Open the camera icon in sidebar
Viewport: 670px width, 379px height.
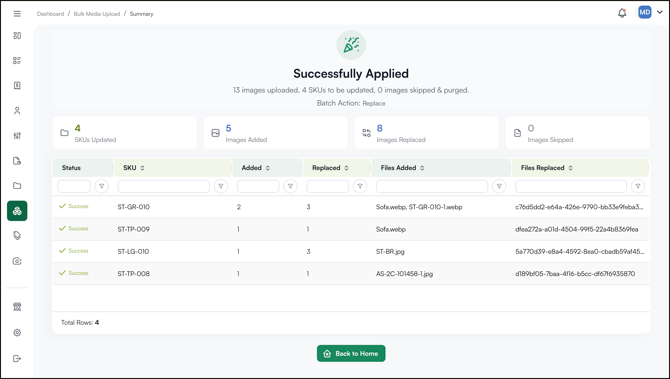click(x=17, y=261)
